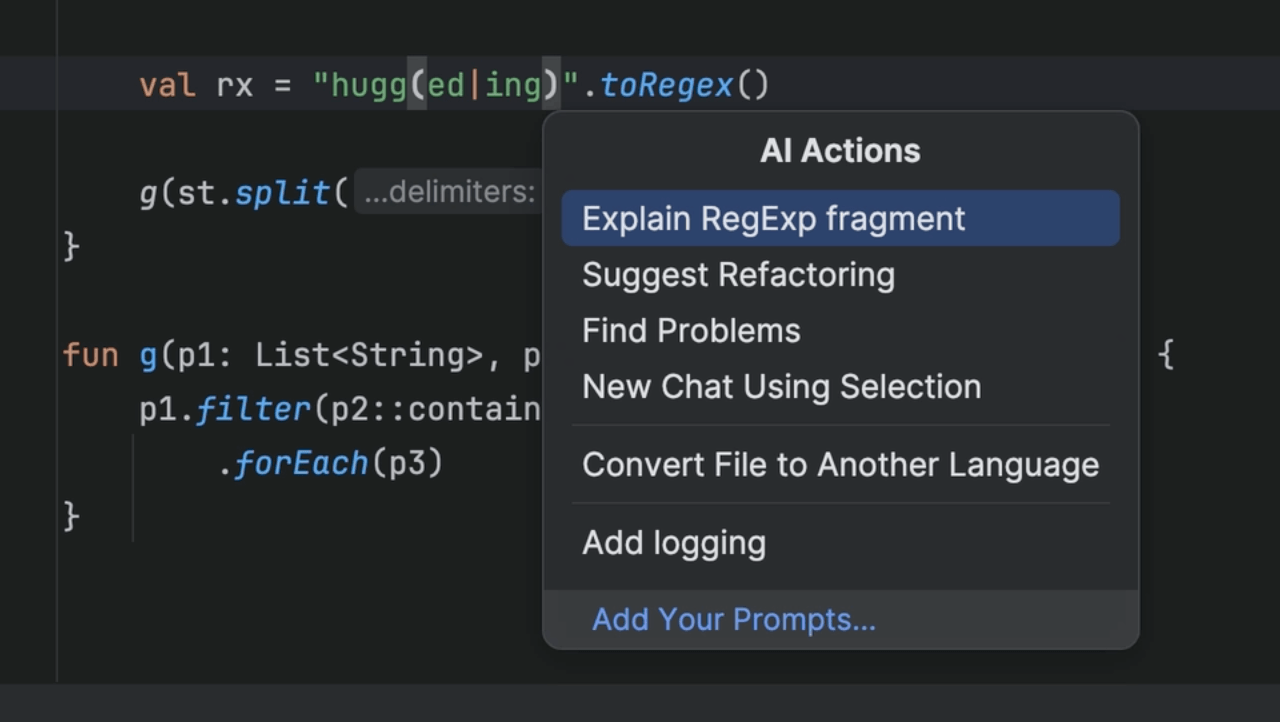
Task: Select Explain RegExp fragment action
Action: point(773,219)
